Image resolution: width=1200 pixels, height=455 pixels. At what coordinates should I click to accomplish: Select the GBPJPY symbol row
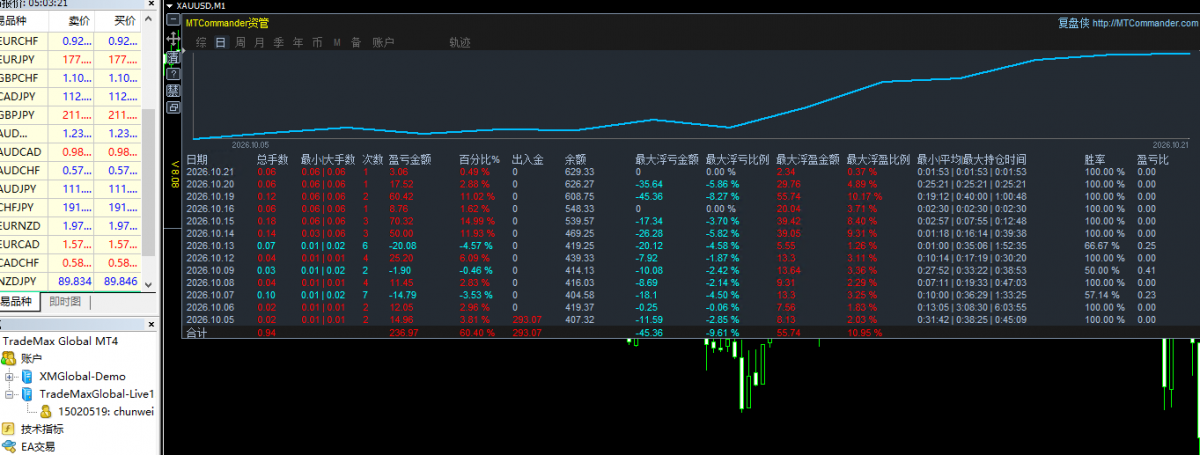71,114
